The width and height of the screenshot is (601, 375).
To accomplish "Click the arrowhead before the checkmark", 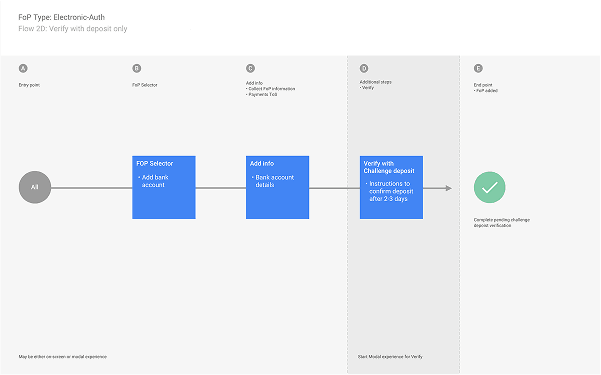I will pyautogui.click(x=449, y=188).
